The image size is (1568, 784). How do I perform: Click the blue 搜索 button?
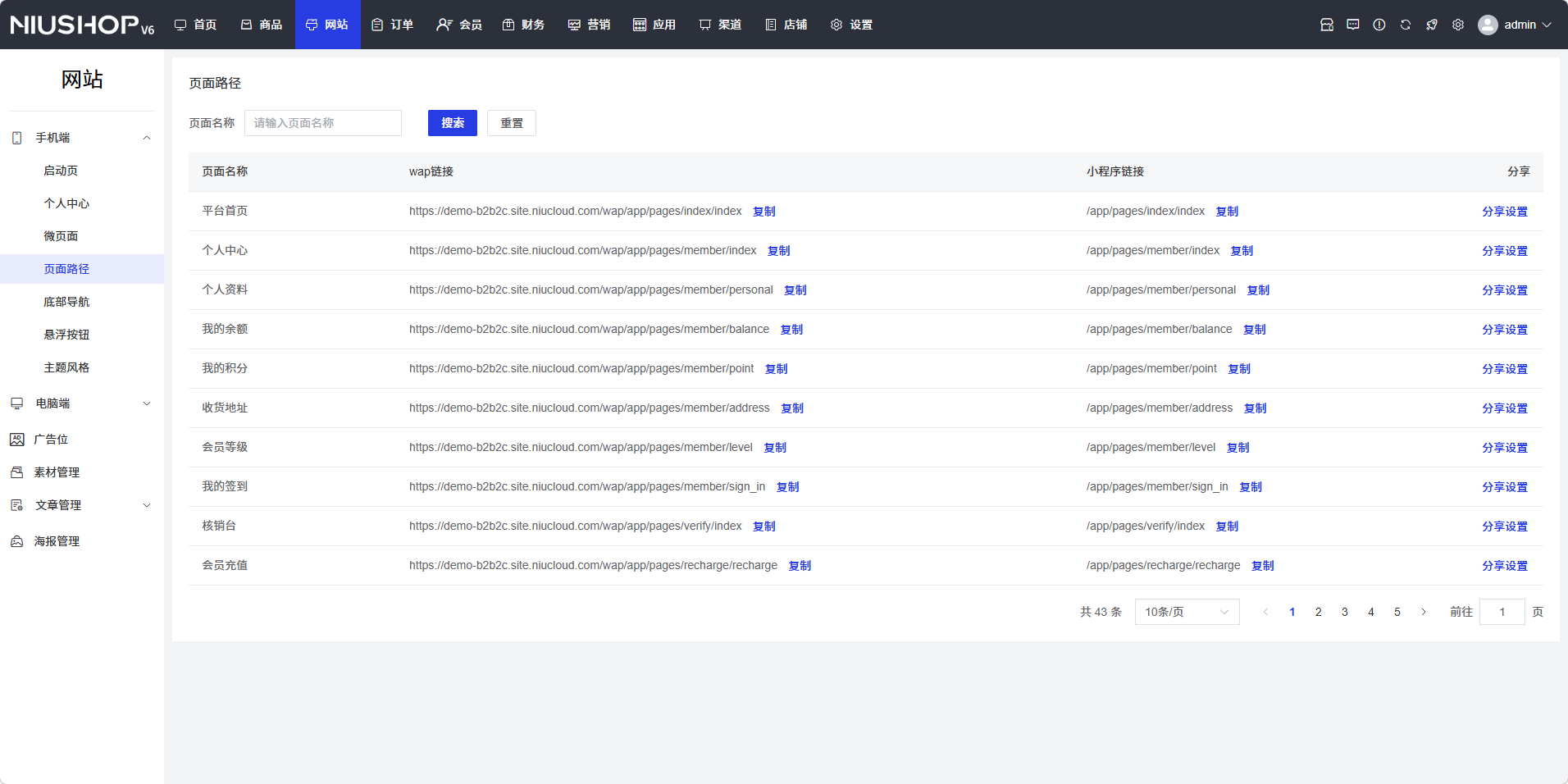click(x=452, y=123)
